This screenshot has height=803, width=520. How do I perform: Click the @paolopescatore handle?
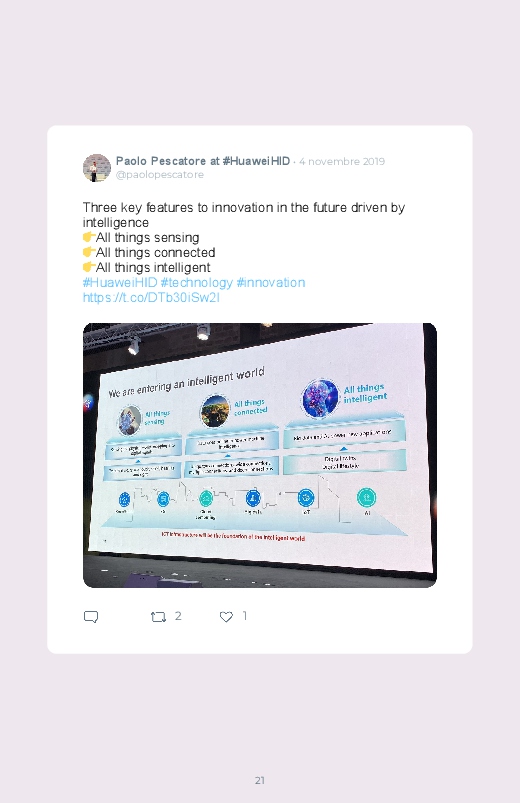click(x=160, y=175)
